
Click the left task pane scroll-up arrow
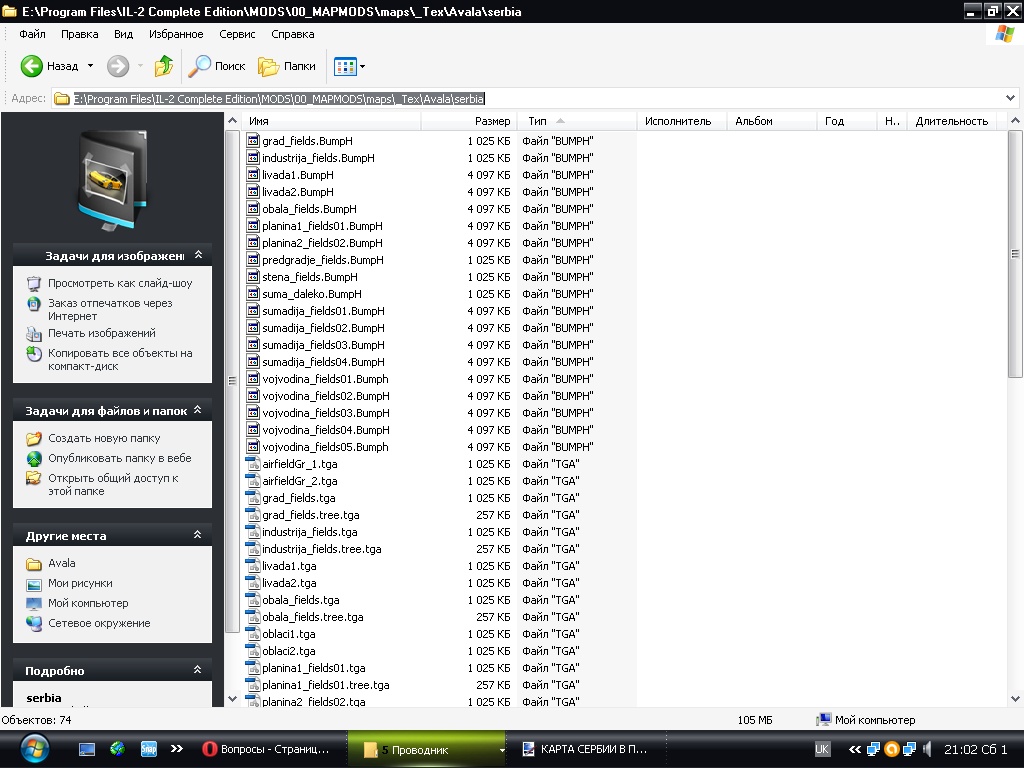(232, 121)
